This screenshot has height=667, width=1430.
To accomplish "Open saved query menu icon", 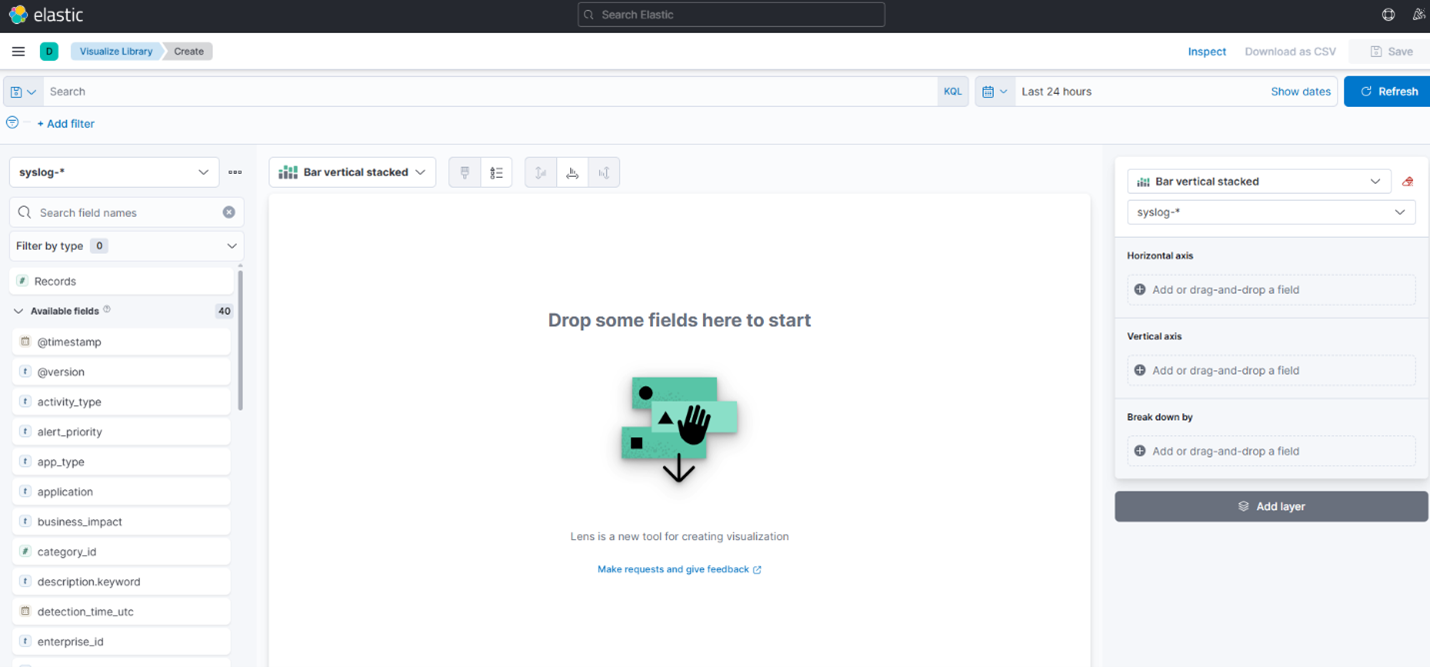I will (22, 91).
